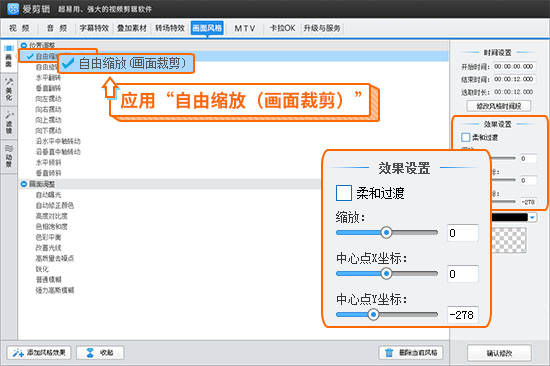Click the 删除当前风格 trash button
Image resolution: width=550 pixels, height=366 pixels.
point(411,353)
